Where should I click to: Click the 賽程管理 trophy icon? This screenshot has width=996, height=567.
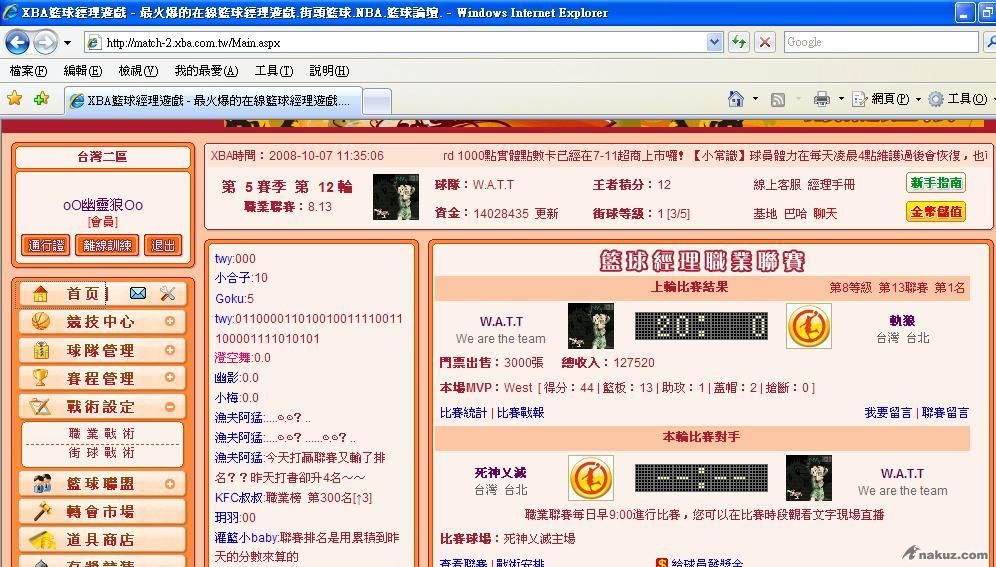pos(40,378)
